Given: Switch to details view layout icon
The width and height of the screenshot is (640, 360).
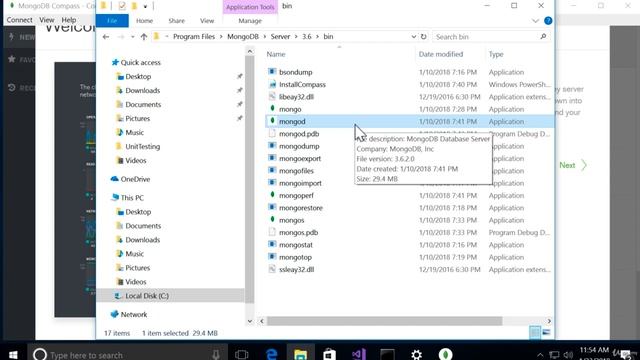Looking at the screenshot, I should pyautogui.click(x=535, y=333).
